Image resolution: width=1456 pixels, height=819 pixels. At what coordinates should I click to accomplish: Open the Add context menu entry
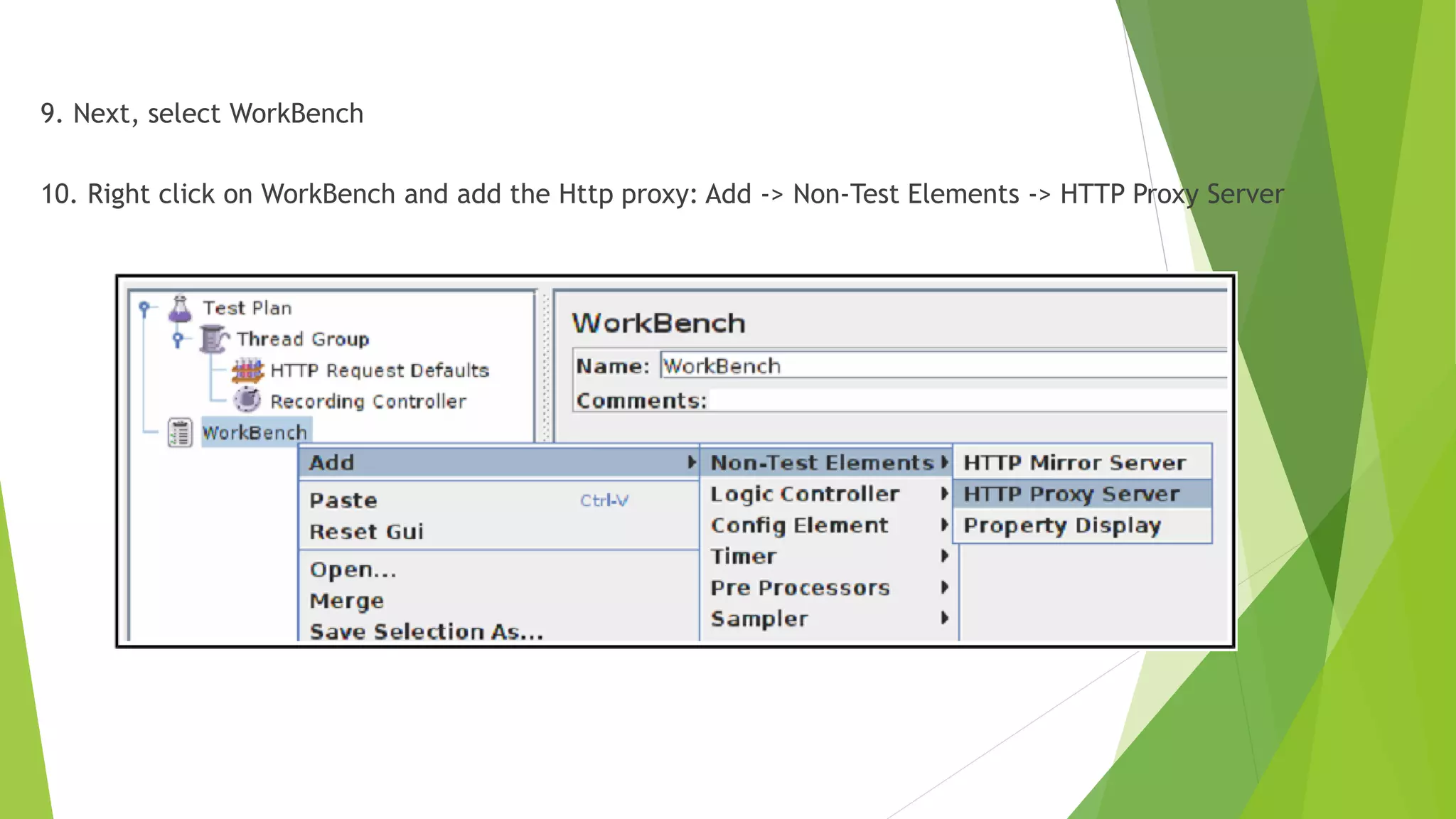pos(499,462)
